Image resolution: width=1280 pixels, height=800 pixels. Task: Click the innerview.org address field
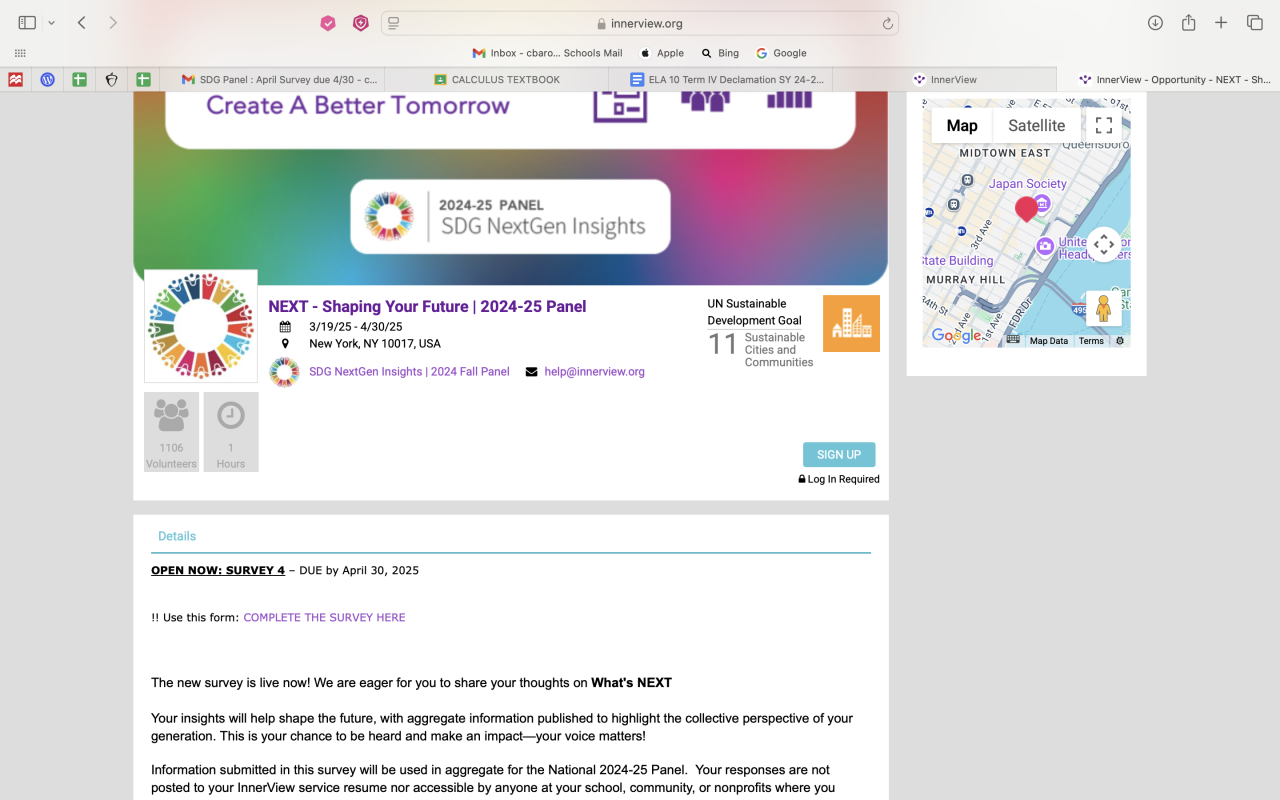[x=640, y=23]
